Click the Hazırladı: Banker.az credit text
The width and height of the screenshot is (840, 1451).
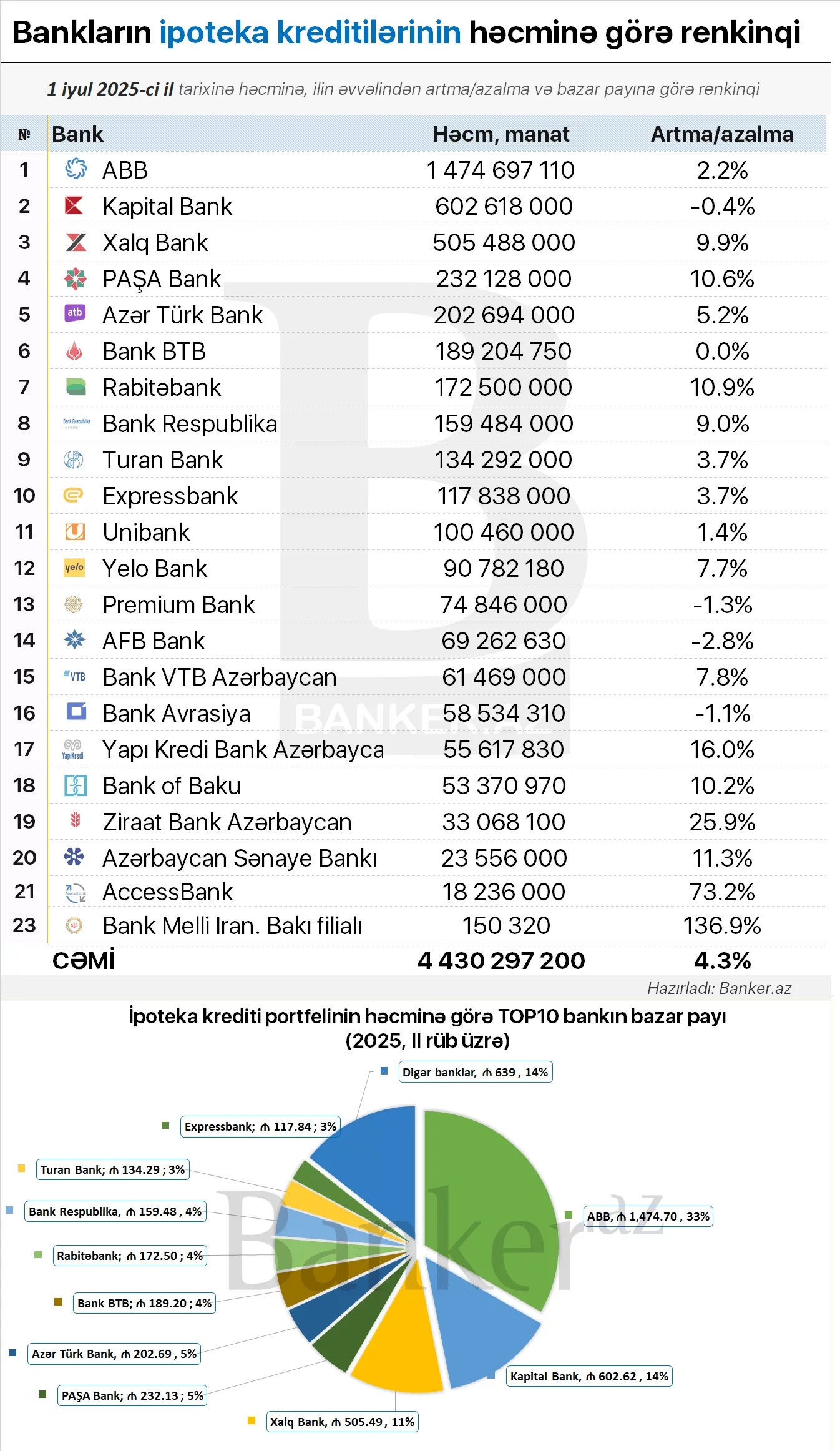[719, 988]
